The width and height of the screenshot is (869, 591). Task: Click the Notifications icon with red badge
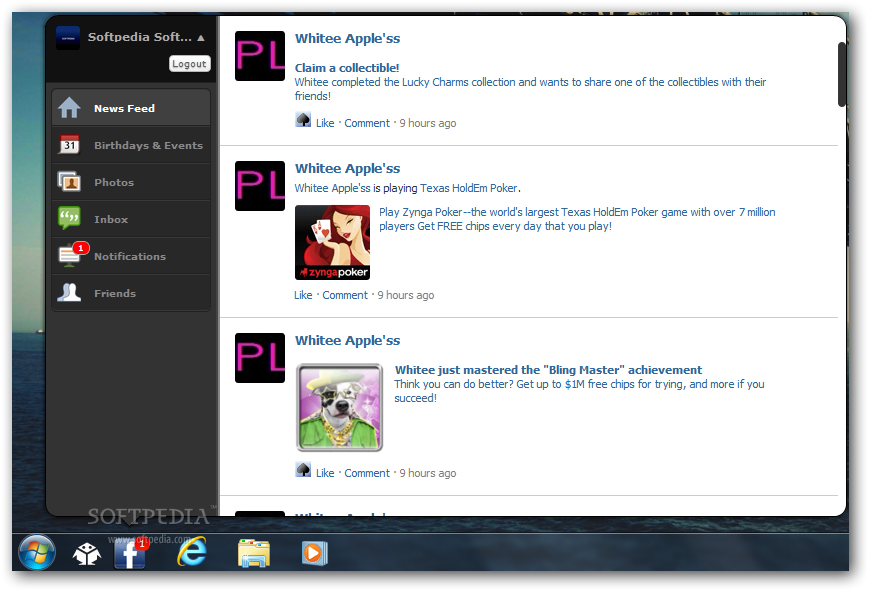(x=73, y=255)
